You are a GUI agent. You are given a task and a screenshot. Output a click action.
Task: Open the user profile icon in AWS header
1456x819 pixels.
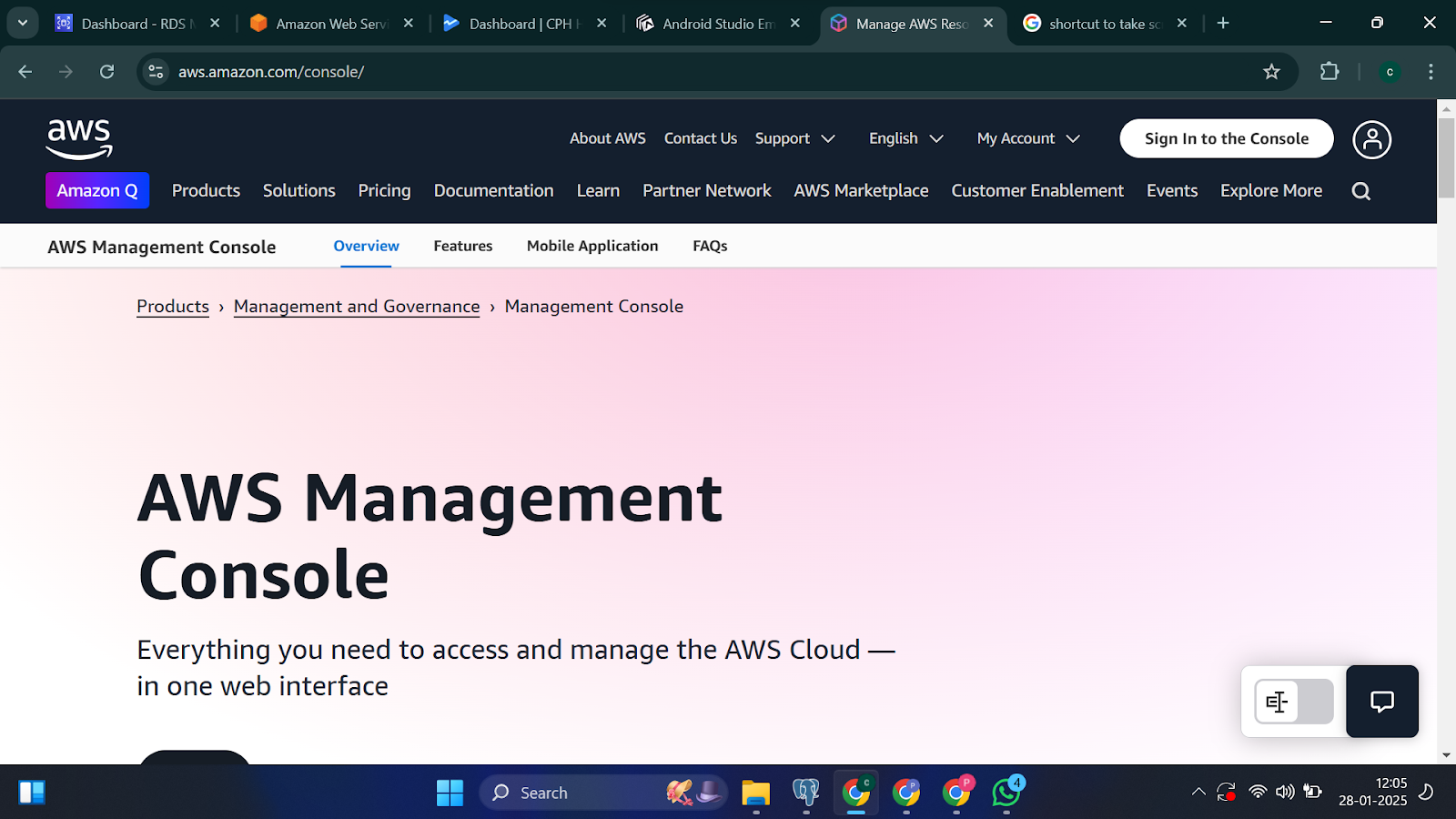coord(1371,139)
